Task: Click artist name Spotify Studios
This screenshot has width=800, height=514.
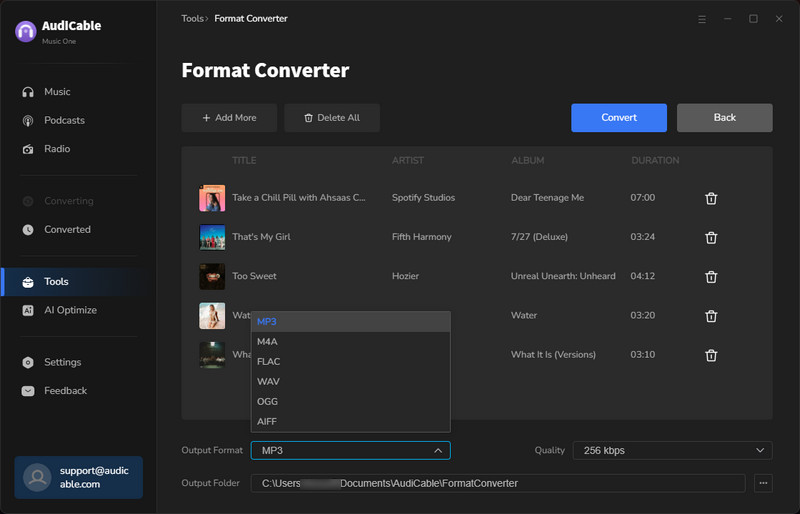Action: 423,198
